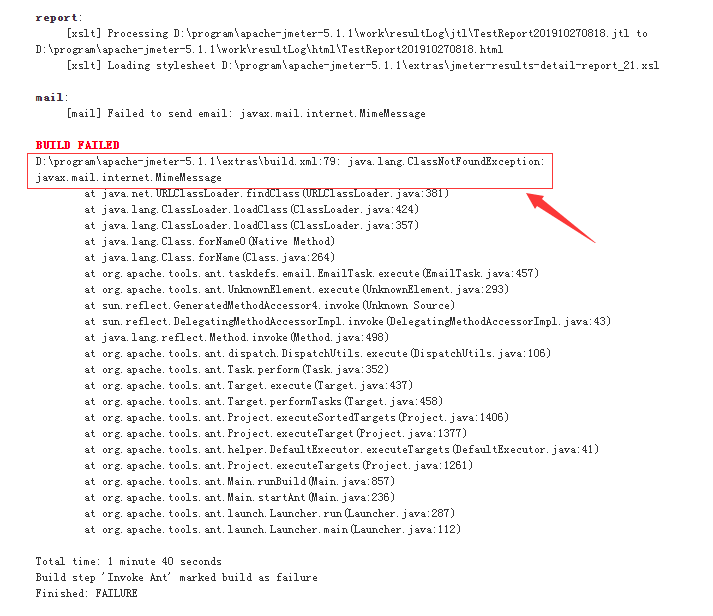Click the DispatchUtils.execute stack line

tap(317, 354)
